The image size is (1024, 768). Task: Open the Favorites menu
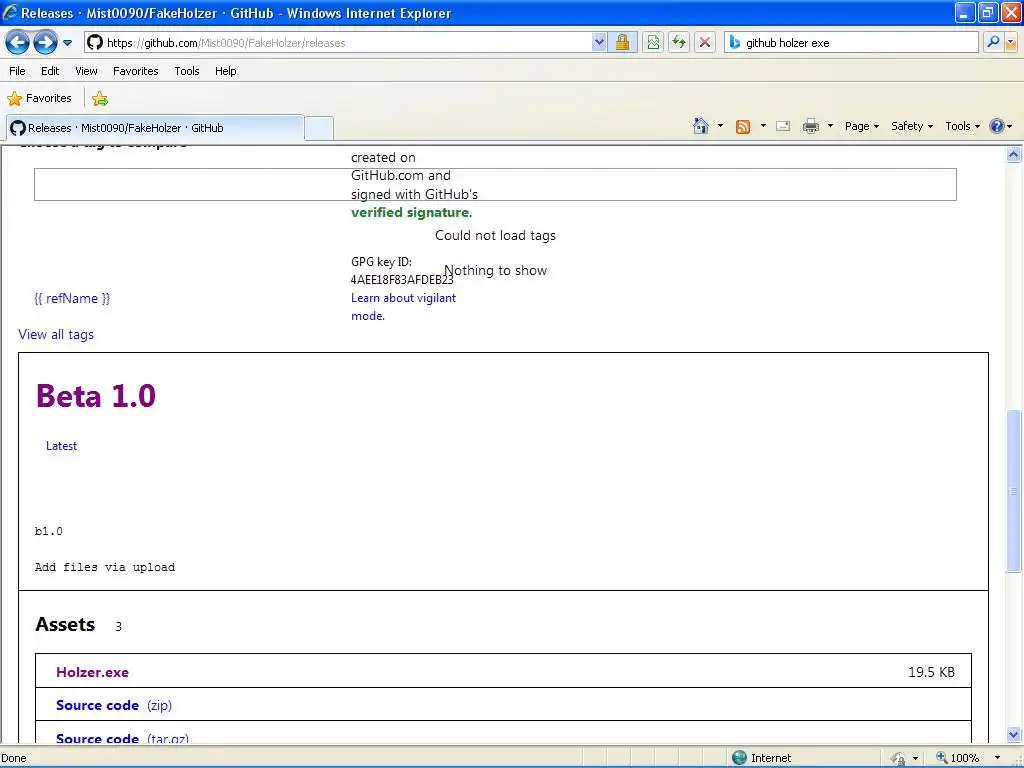click(135, 71)
